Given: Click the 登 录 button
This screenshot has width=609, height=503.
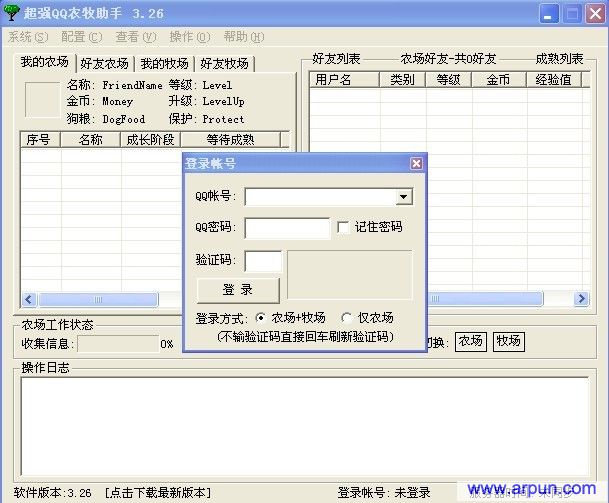Looking at the screenshot, I should tap(238, 290).
